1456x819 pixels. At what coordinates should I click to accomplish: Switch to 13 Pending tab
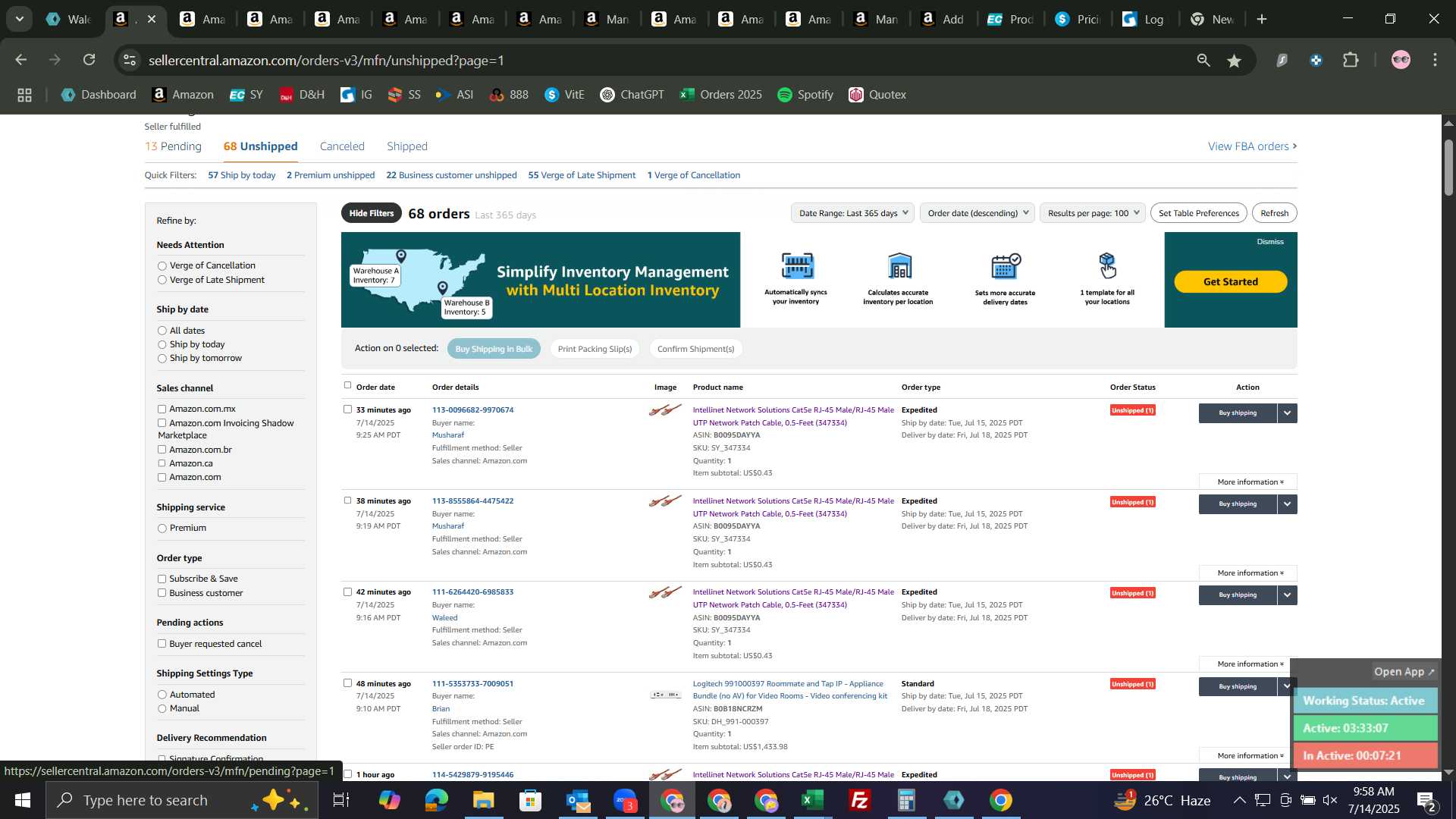pyautogui.click(x=173, y=146)
